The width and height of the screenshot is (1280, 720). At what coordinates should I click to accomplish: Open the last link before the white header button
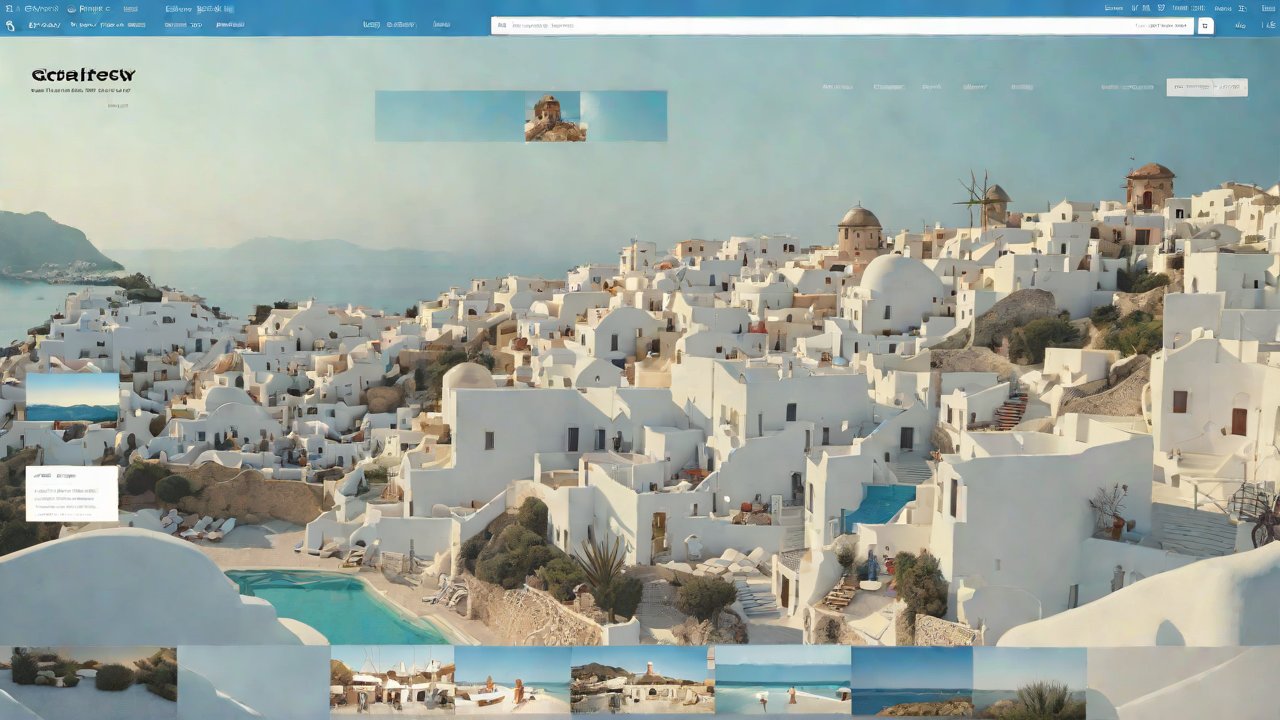[x=1127, y=87]
